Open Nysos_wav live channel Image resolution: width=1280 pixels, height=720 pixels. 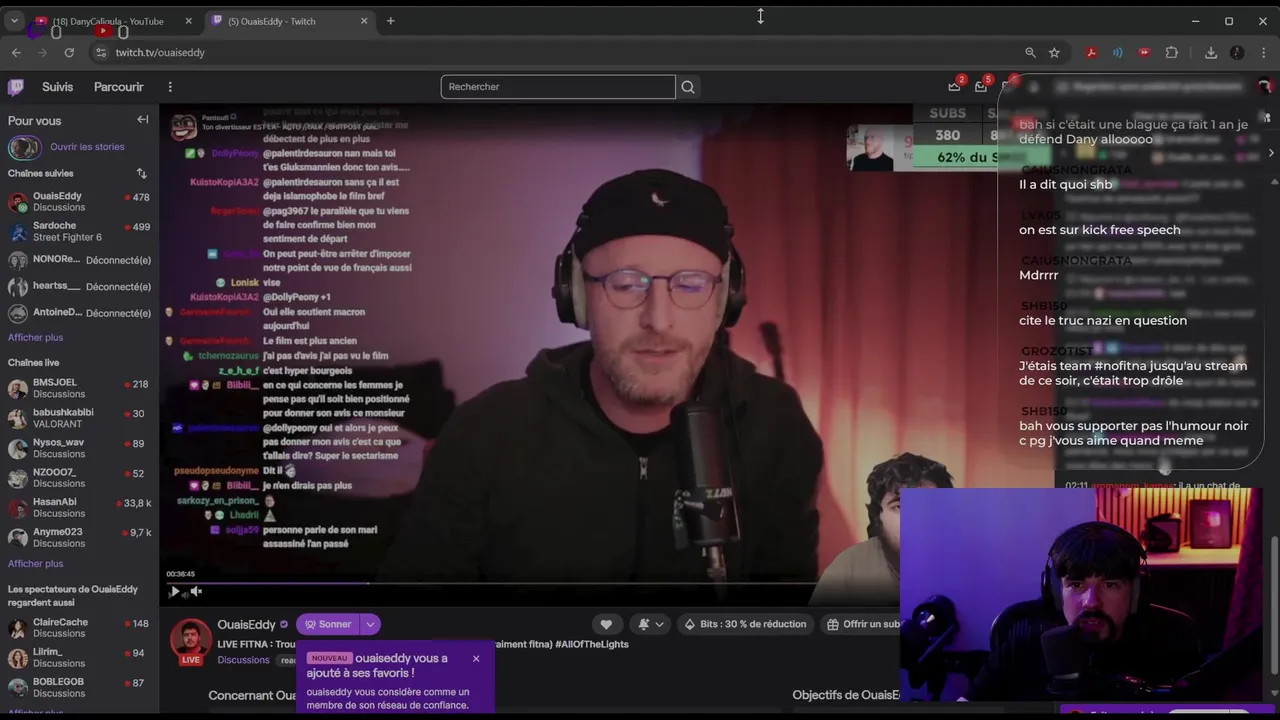(x=79, y=448)
